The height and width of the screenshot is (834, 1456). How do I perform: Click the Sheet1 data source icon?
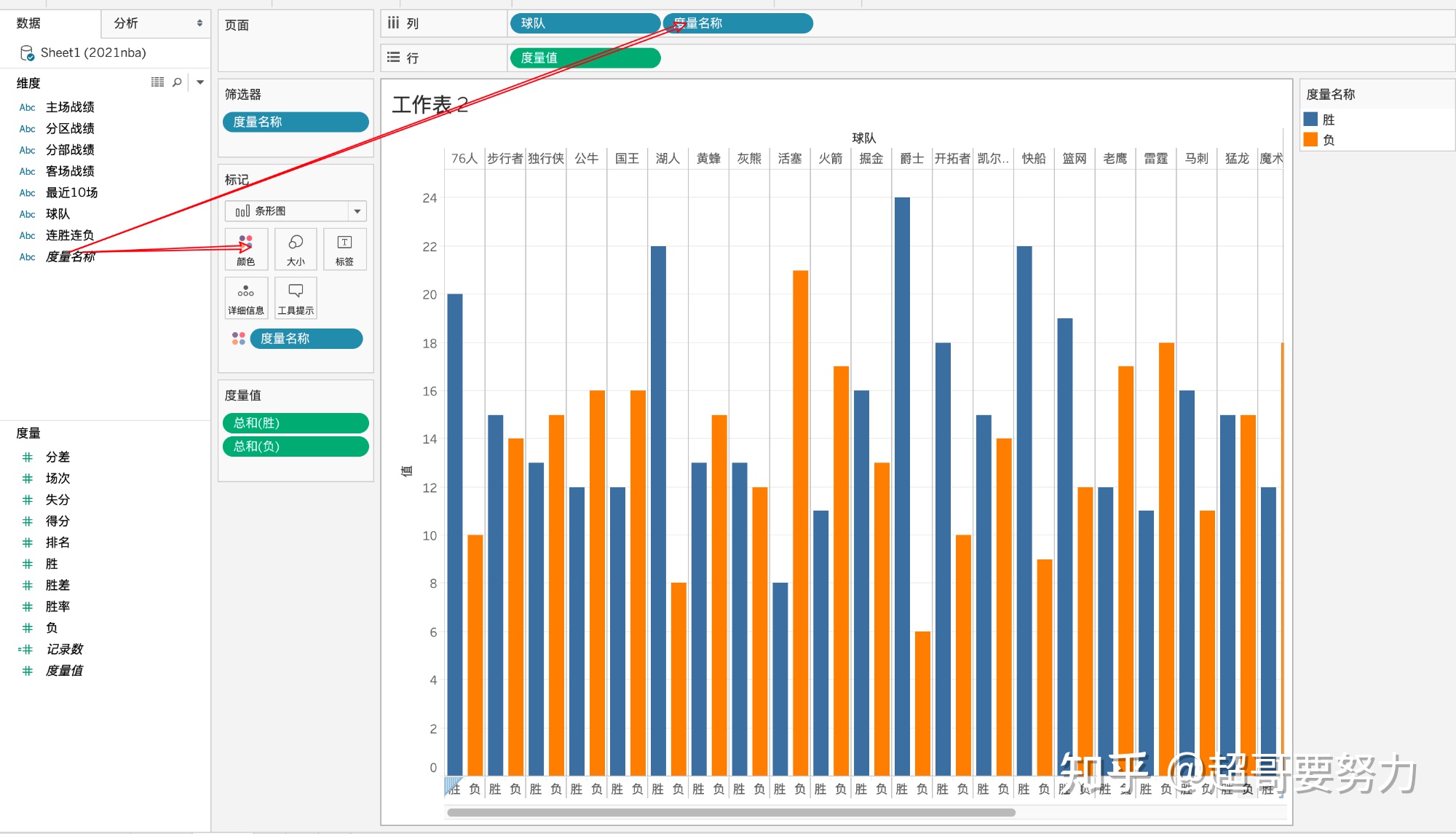(x=27, y=52)
